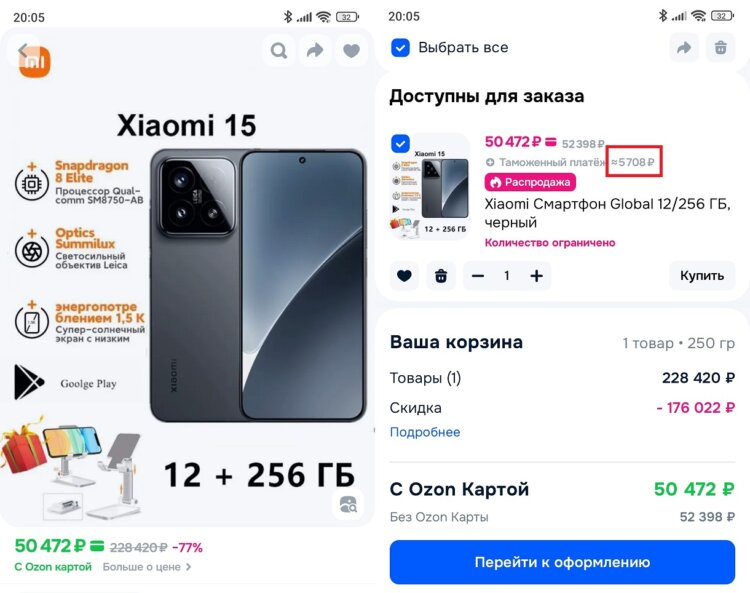The image size is (750, 593).
Task: Open similar image search icon
Action: [x=348, y=504]
